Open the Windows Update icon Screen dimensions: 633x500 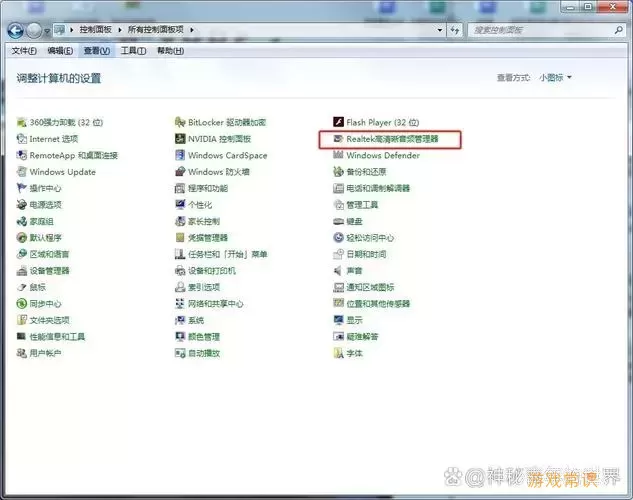click(21, 172)
